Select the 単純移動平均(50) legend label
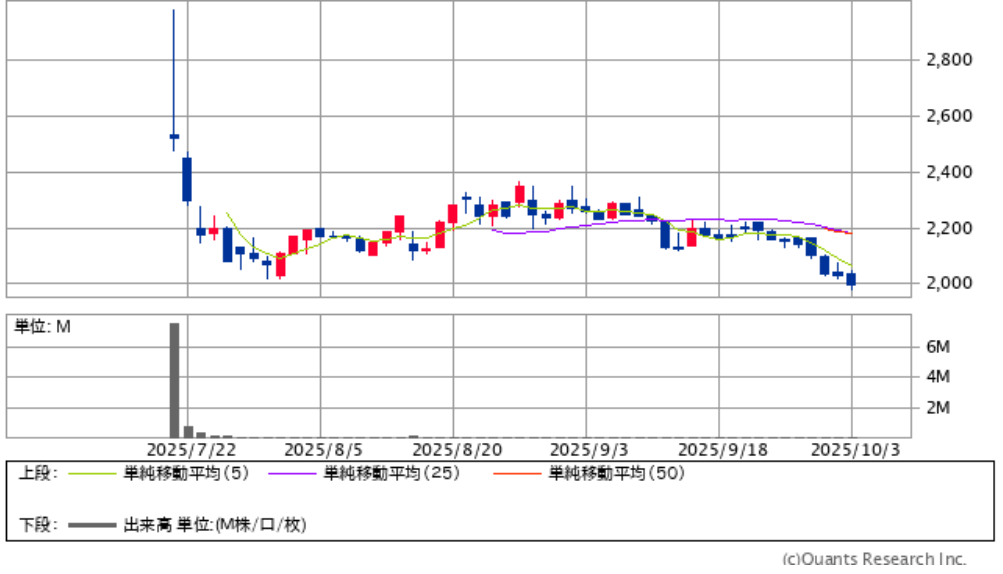1003x574 pixels. point(616,474)
